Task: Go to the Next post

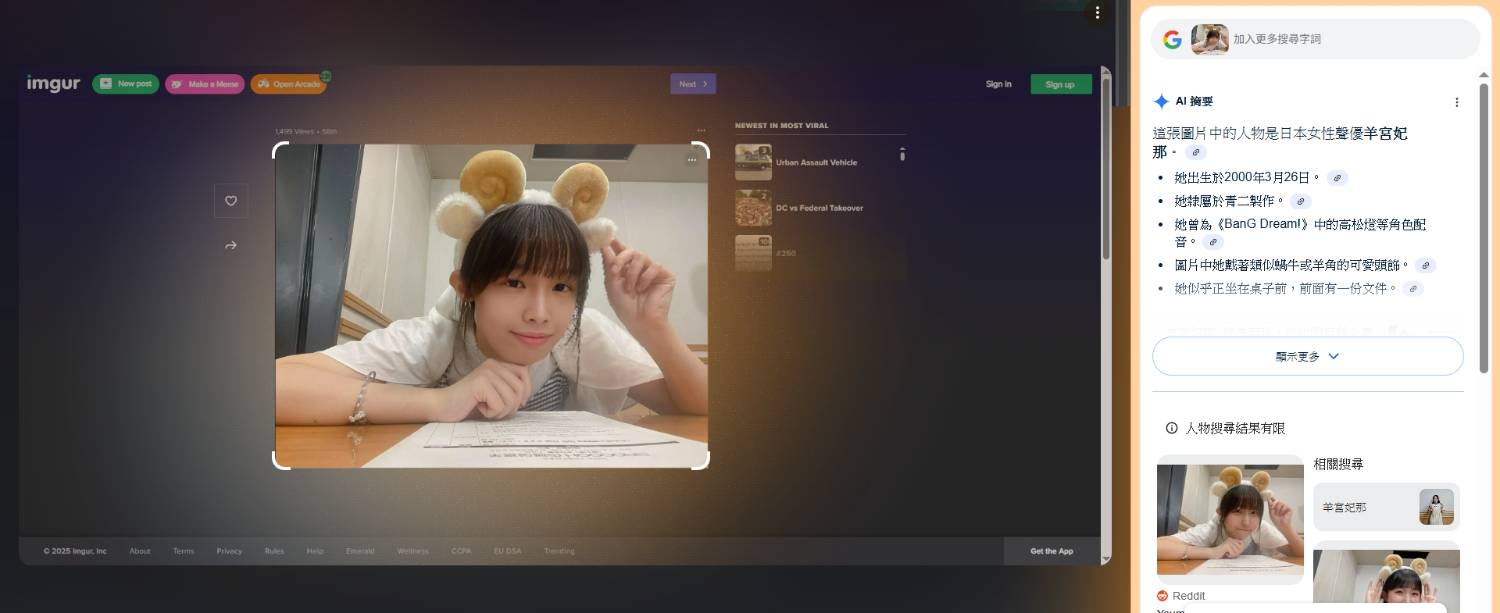Action: click(x=693, y=84)
